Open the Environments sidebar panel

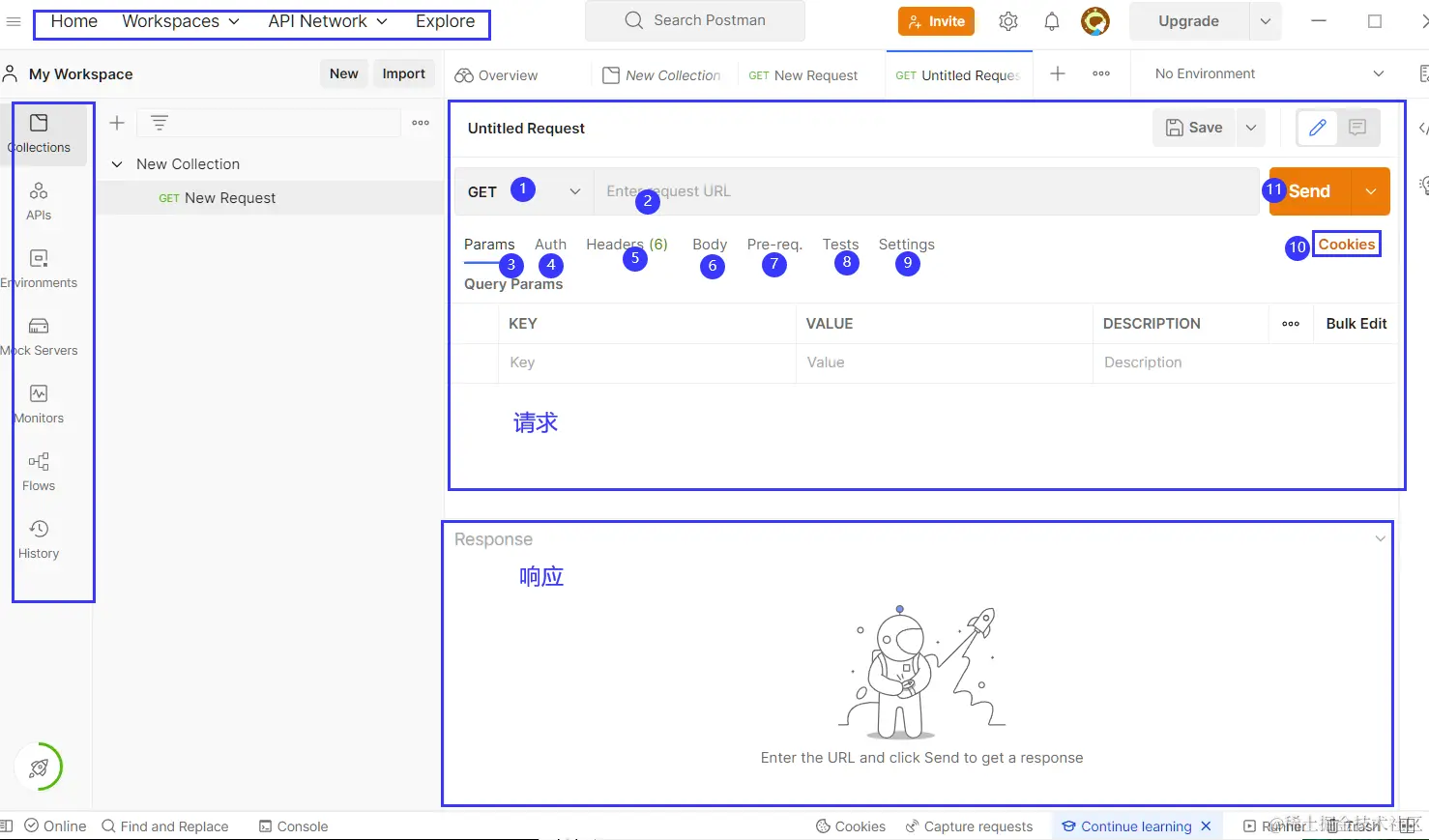39,270
